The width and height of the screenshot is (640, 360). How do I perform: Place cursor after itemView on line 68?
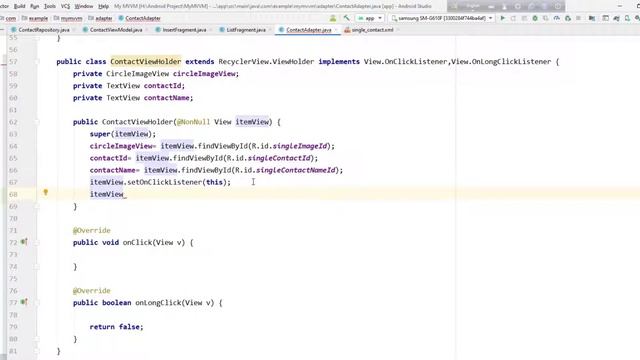[124, 194]
